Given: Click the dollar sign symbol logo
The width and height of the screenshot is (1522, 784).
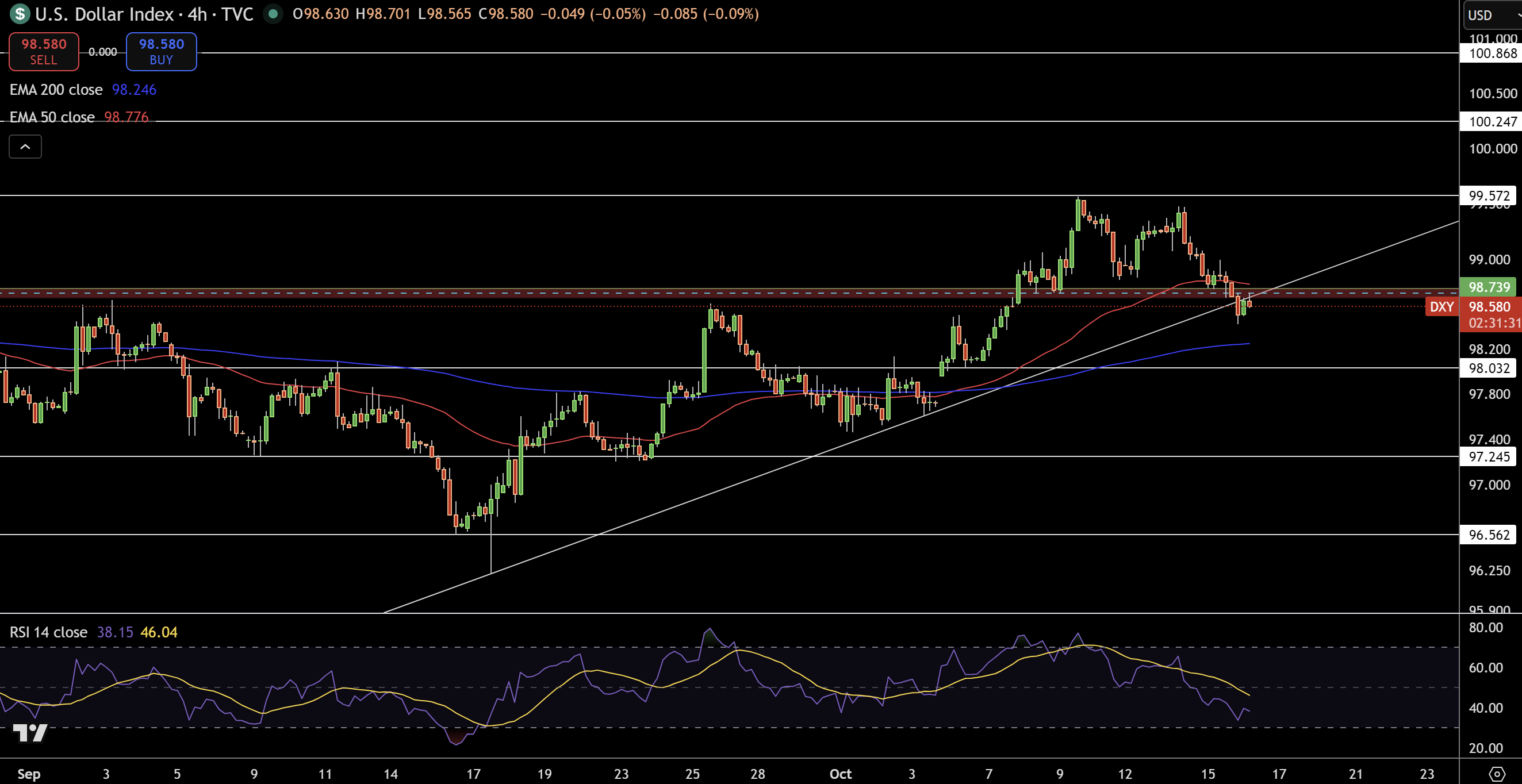Looking at the screenshot, I should point(20,14).
